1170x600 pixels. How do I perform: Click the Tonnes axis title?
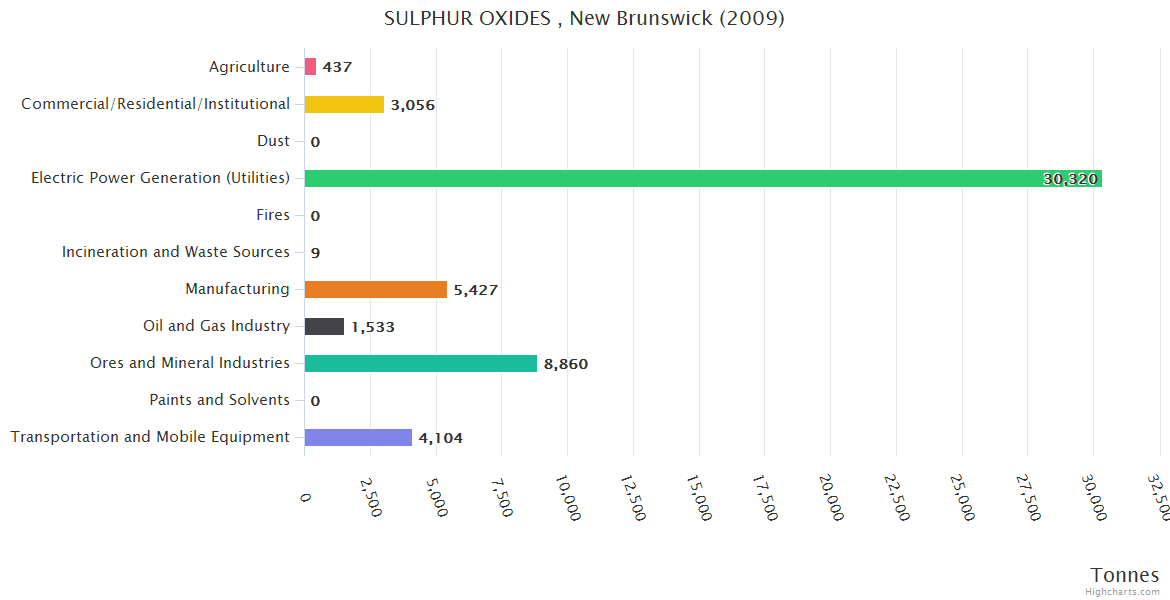coord(1124,574)
